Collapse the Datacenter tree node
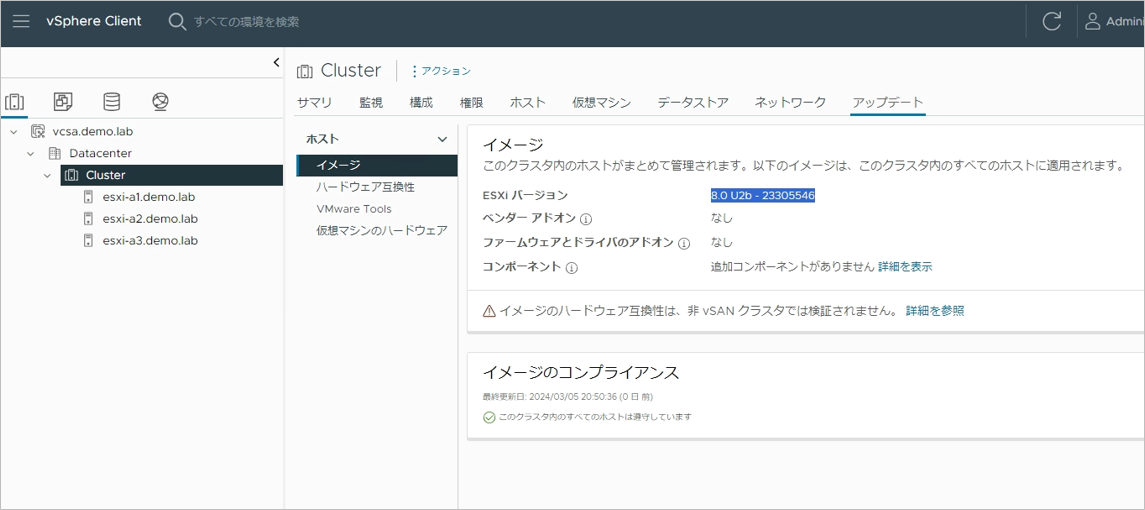This screenshot has height=510, width=1145. [x=30, y=153]
